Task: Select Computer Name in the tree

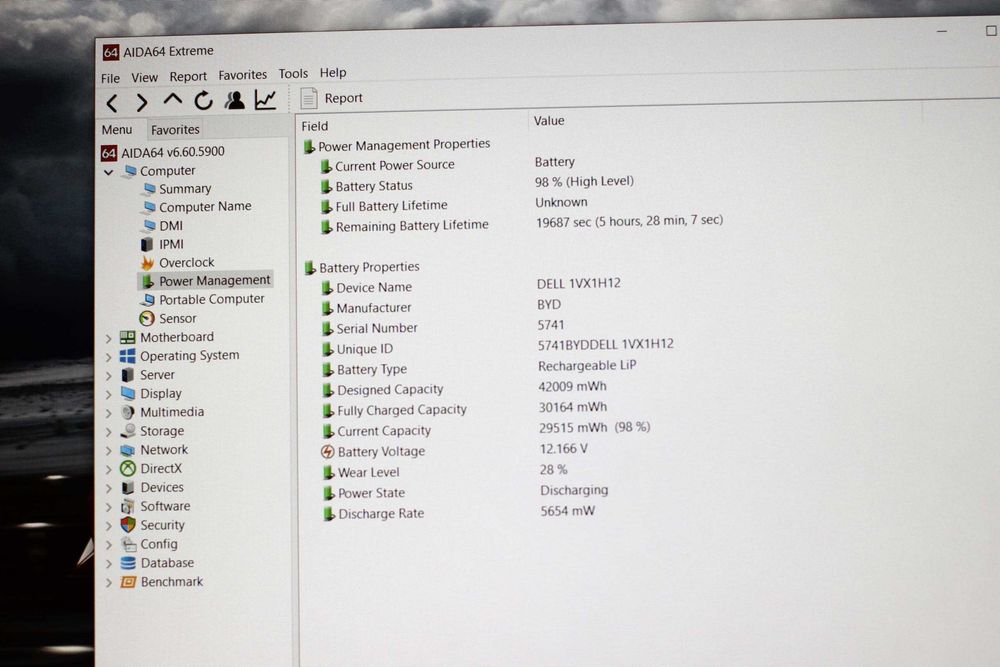Action: click(x=205, y=207)
